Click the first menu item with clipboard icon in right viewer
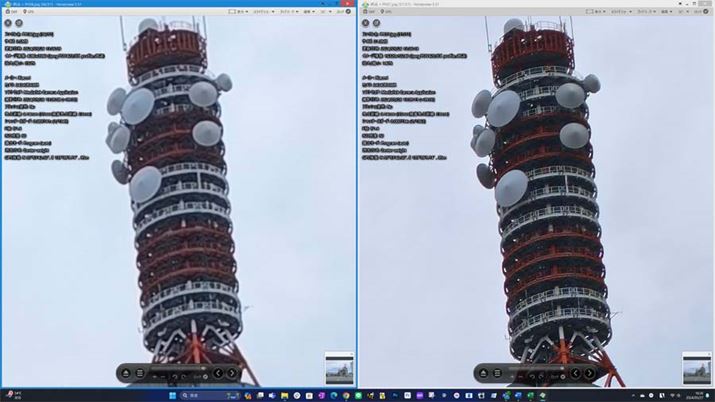 click(369, 11)
